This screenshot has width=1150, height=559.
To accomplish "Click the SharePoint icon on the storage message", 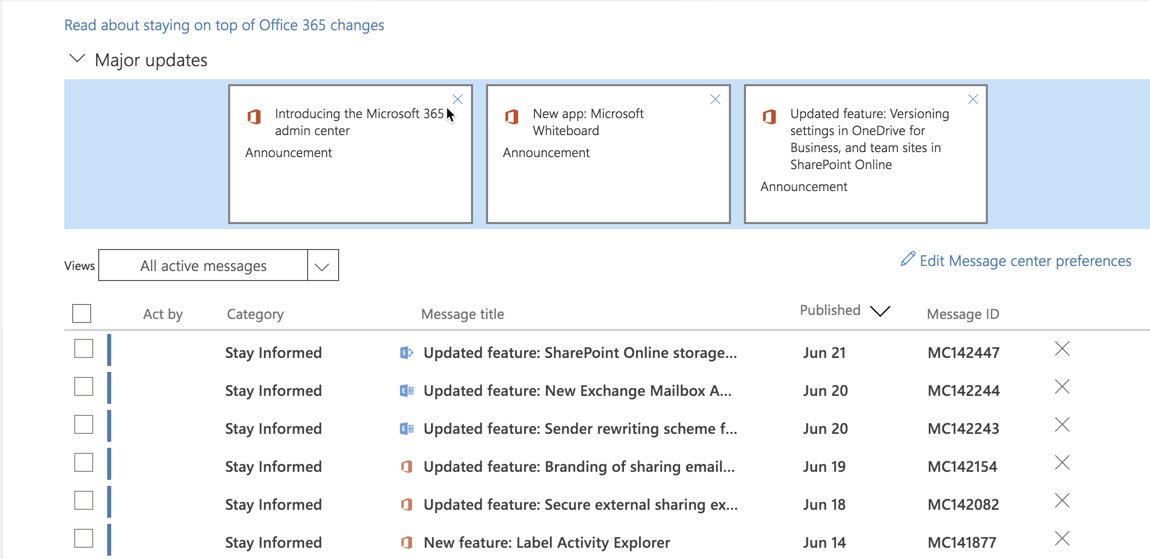I will pyautogui.click(x=406, y=353).
